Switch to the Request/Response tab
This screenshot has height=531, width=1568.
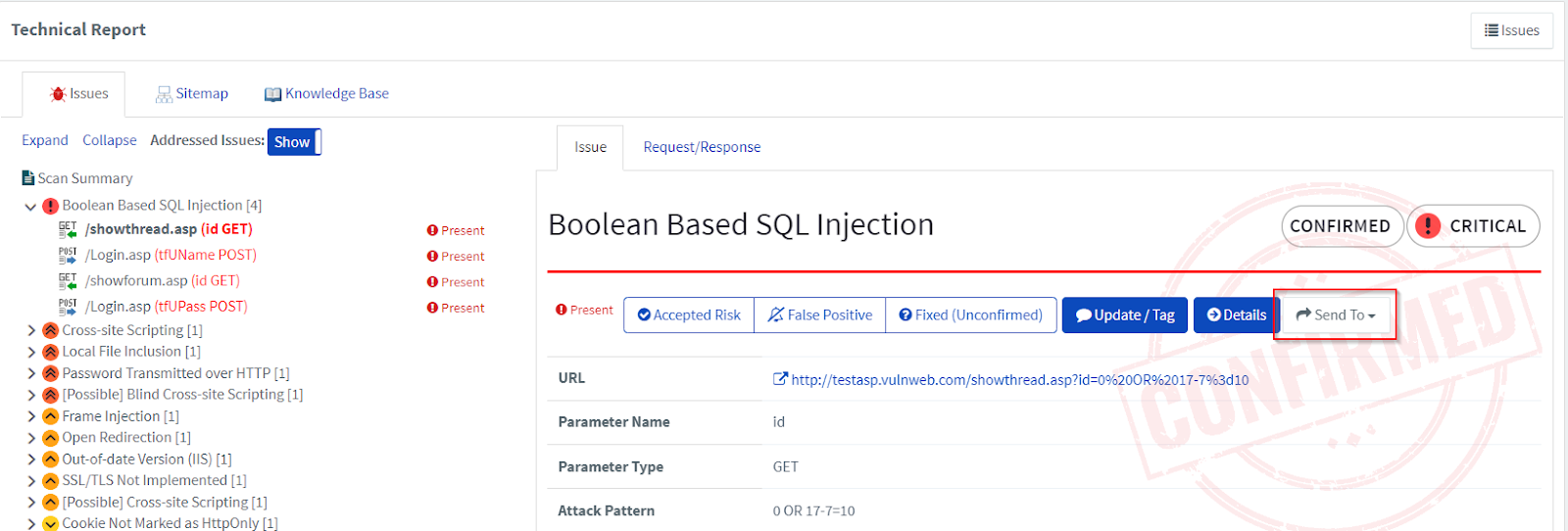coord(702,147)
